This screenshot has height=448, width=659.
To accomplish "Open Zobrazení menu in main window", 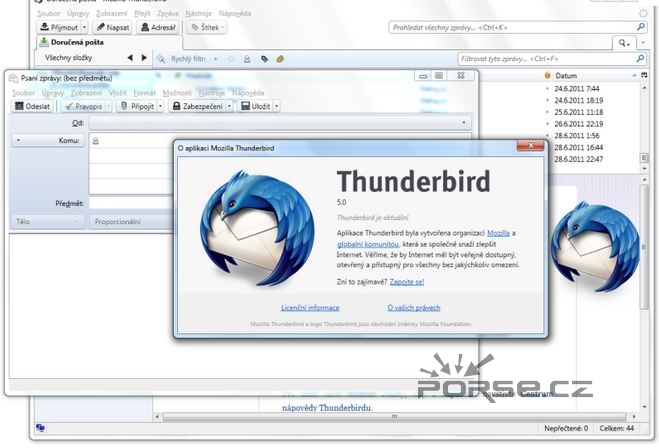I will [111, 13].
